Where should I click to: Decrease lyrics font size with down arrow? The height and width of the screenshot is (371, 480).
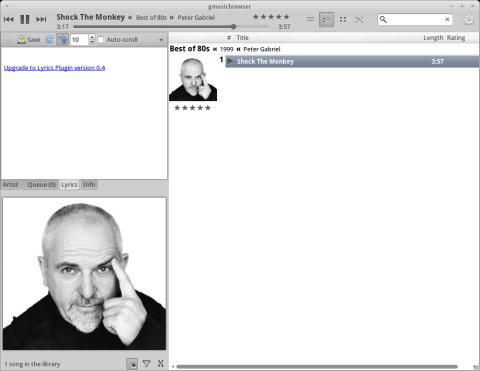click(x=92, y=42)
